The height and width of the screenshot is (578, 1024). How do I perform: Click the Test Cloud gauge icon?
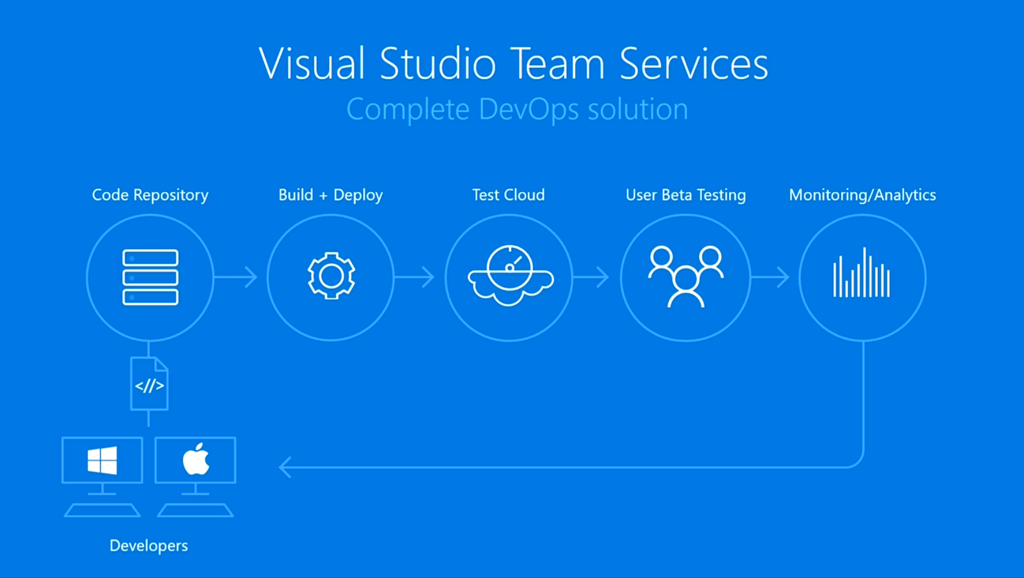(510, 276)
